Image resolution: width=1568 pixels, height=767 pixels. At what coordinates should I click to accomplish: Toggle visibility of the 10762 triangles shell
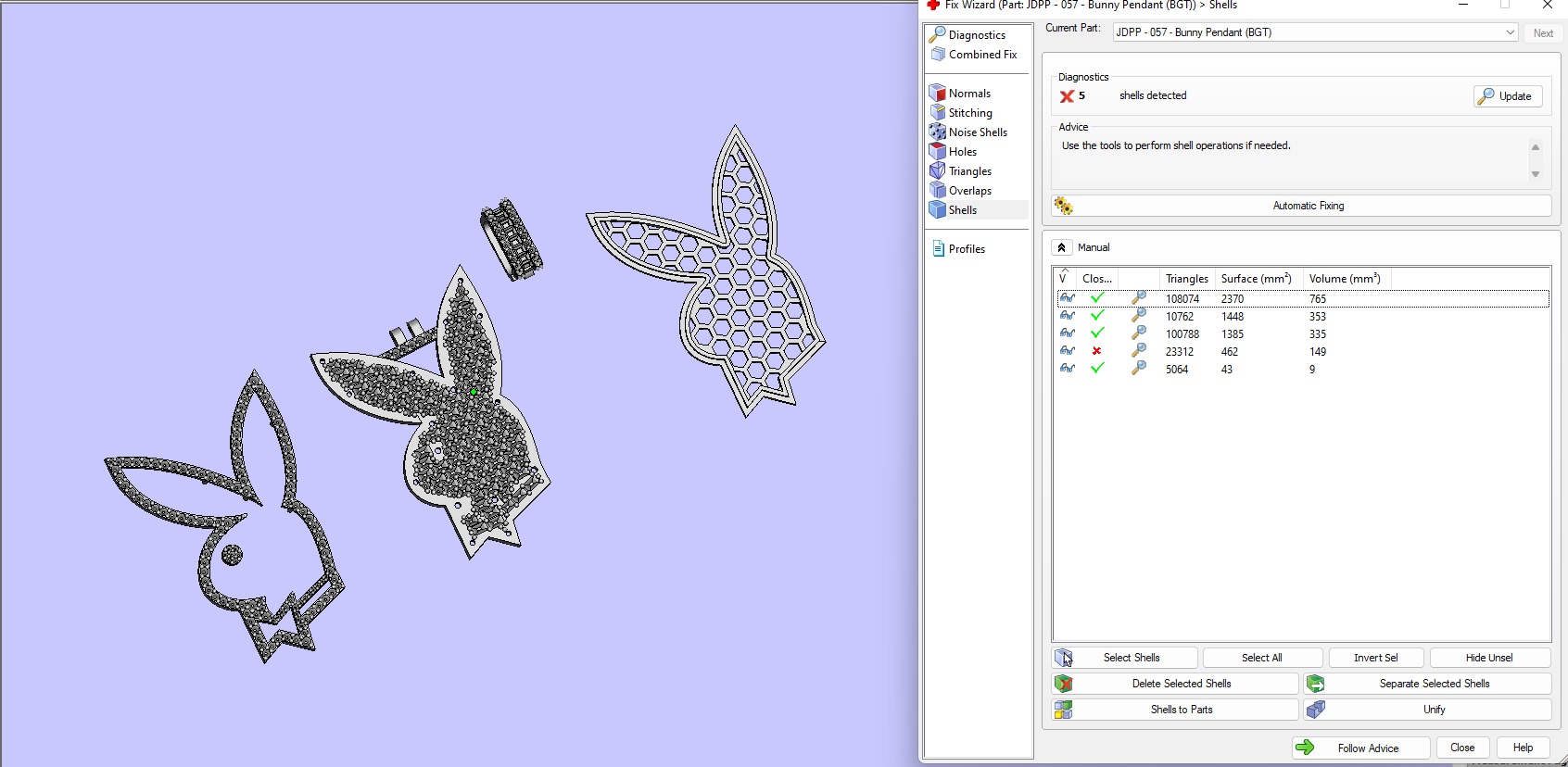[x=1068, y=316]
